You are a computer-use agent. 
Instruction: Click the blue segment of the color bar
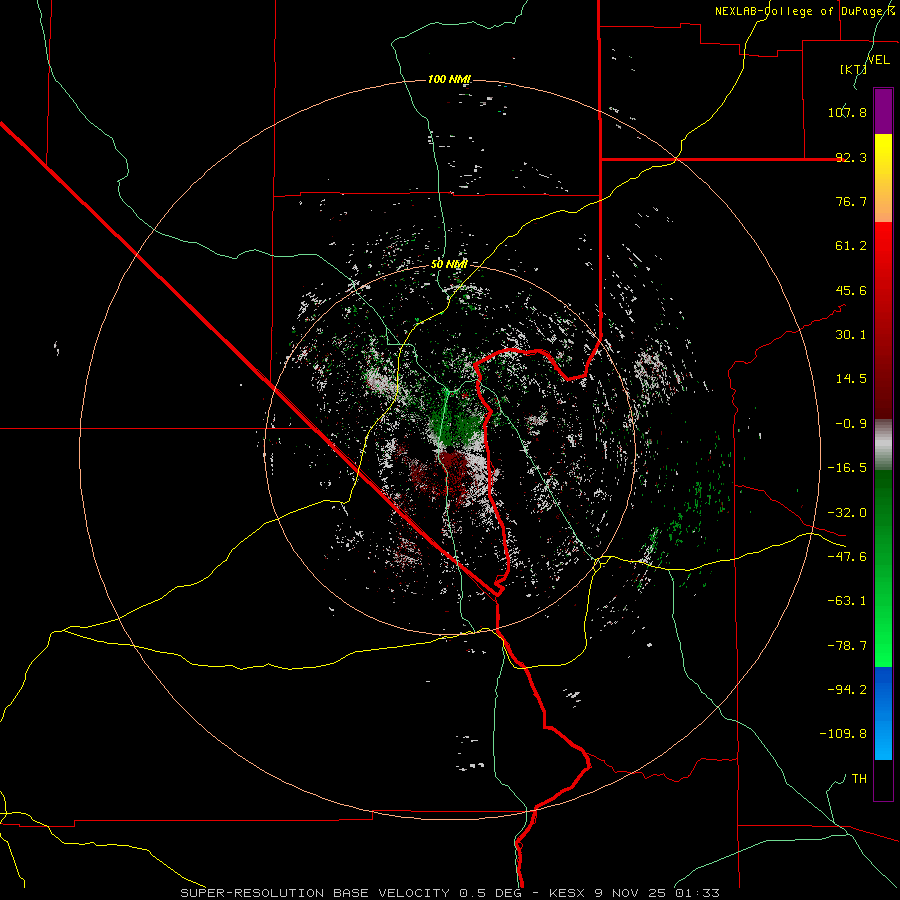click(883, 713)
